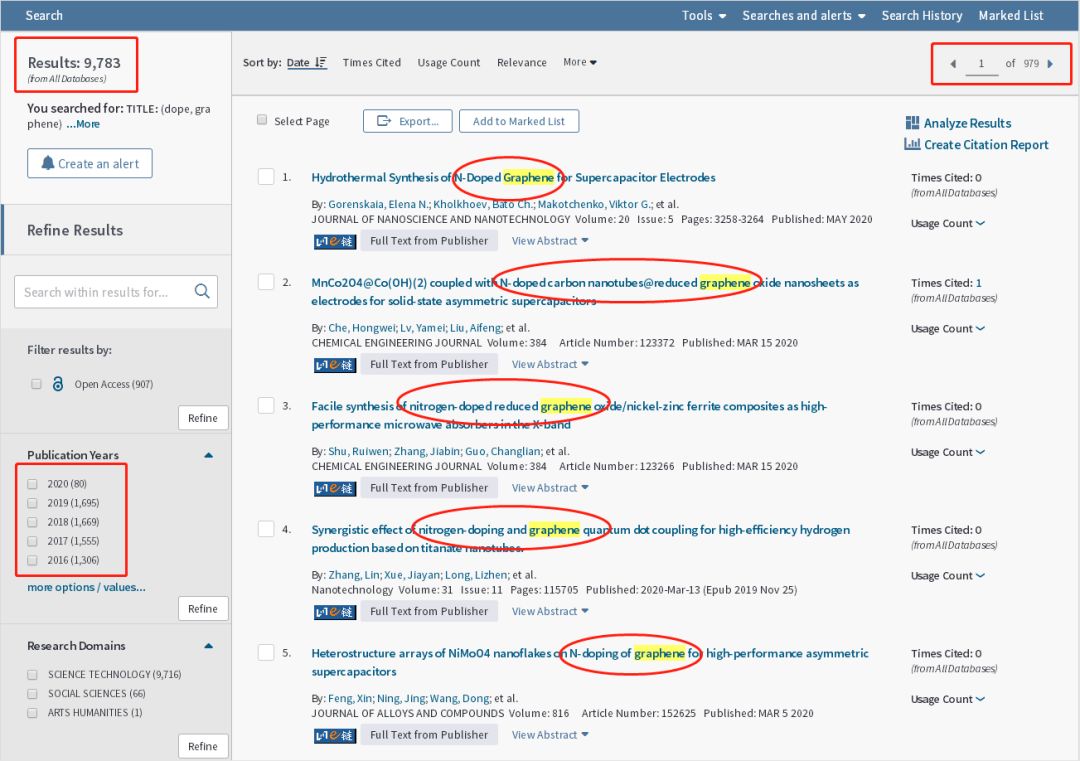The image size is (1080, 761).
Task: Check the 2018 publication year filter
Action: pos(32,522)
